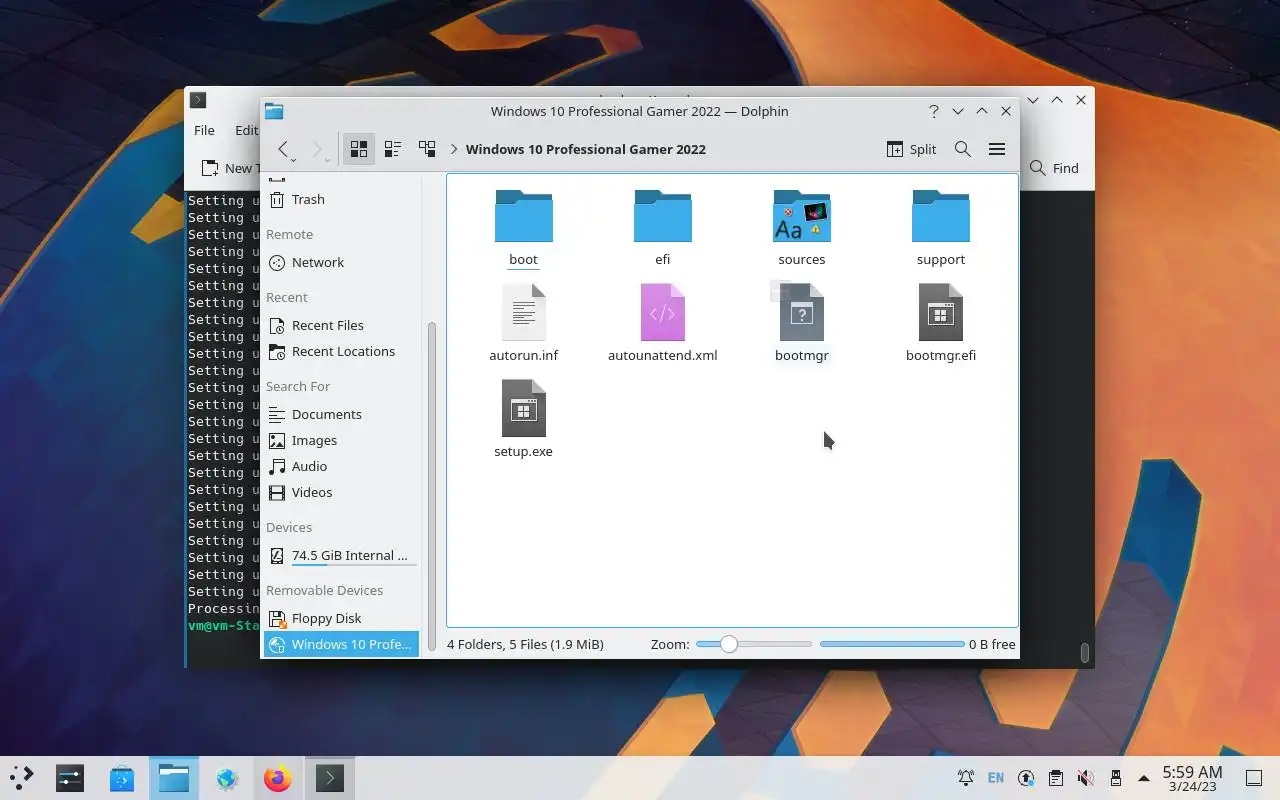Select the Windows 10 Profe... device entry
The image size is (1280, 800).
coord(340,644)
